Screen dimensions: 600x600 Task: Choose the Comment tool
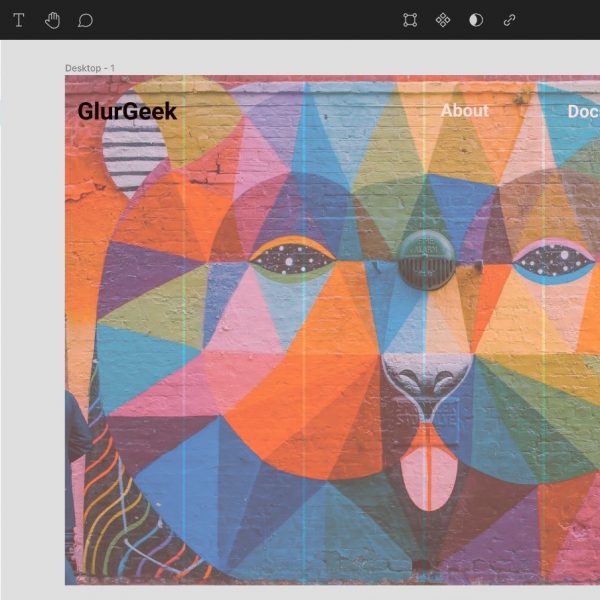point(85,20)
